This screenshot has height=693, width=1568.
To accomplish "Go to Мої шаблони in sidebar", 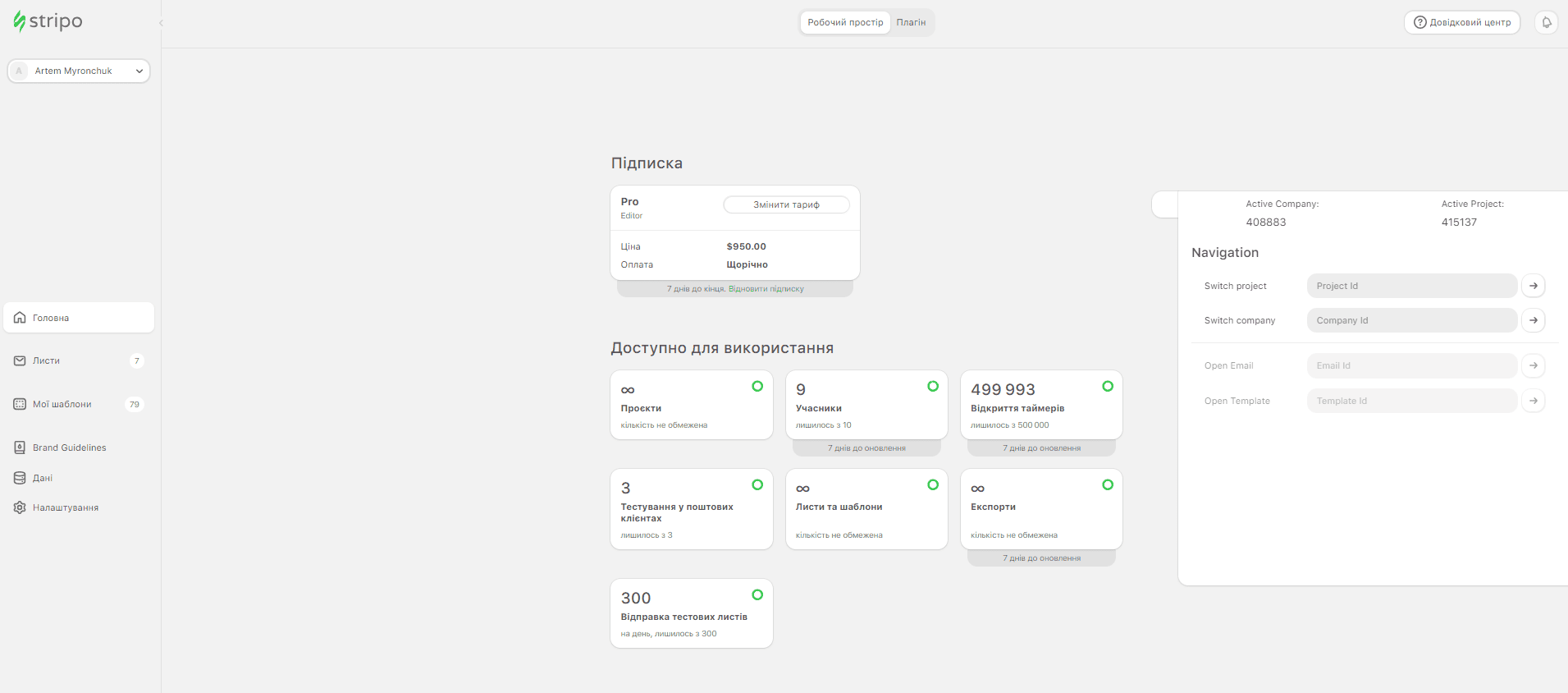I will 62,404.
